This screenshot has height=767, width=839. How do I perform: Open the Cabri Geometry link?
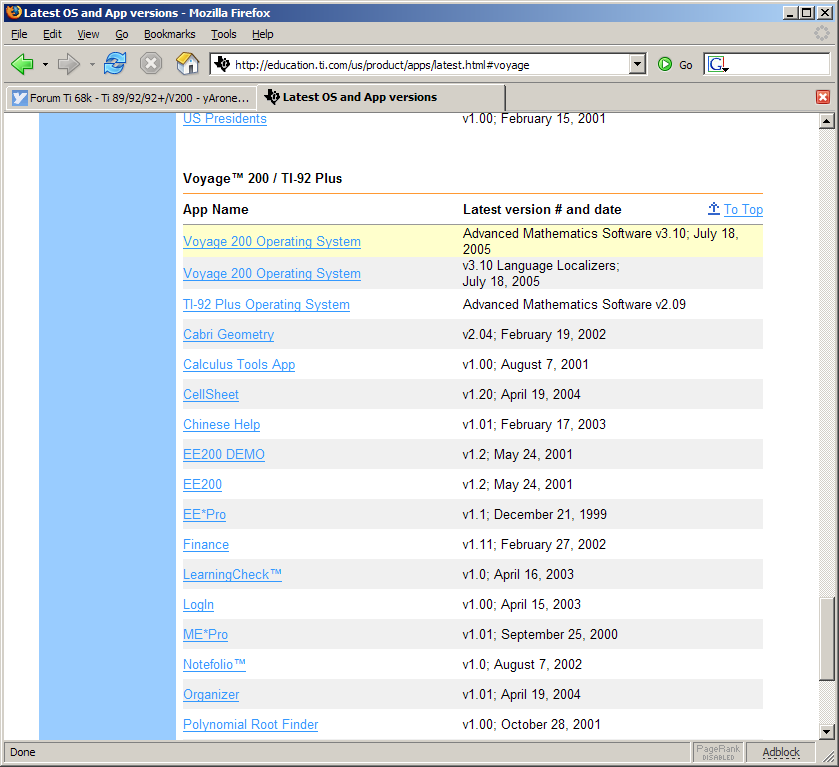point(228,335)
